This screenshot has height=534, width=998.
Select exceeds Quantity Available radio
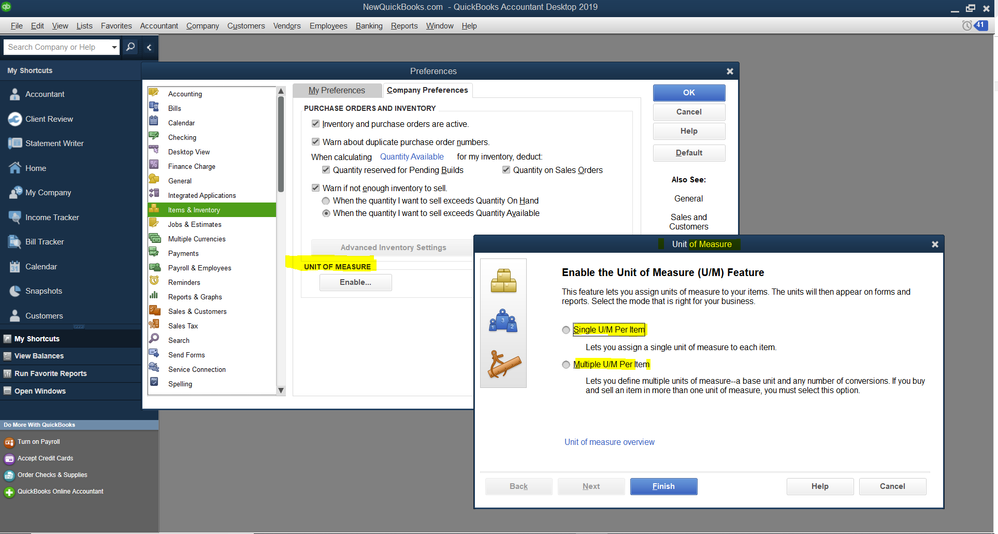[326, 213]
